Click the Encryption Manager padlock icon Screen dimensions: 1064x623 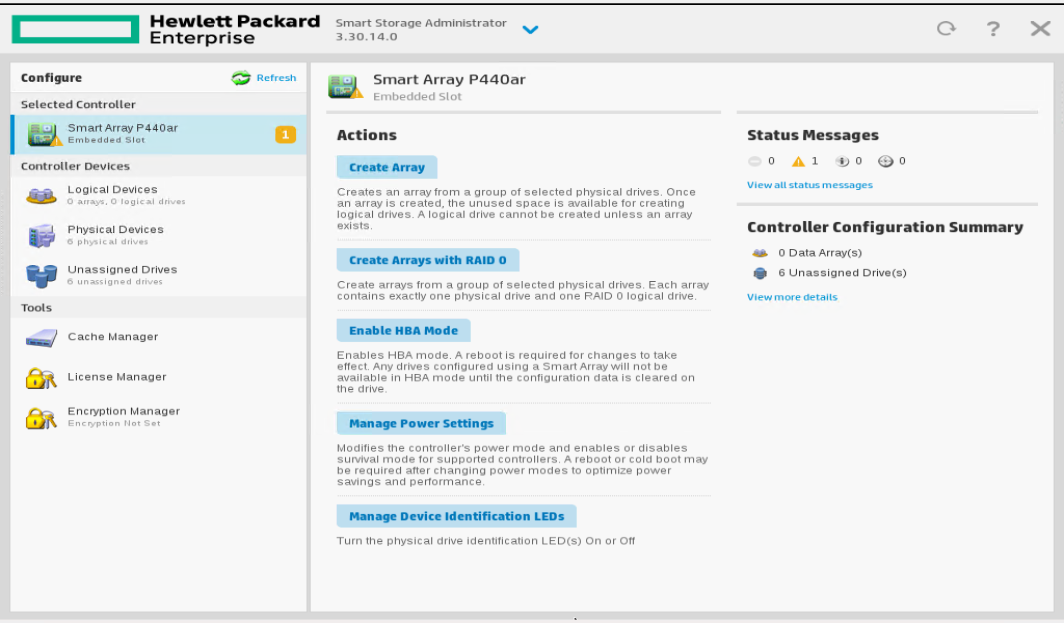(x=41, y=417)
